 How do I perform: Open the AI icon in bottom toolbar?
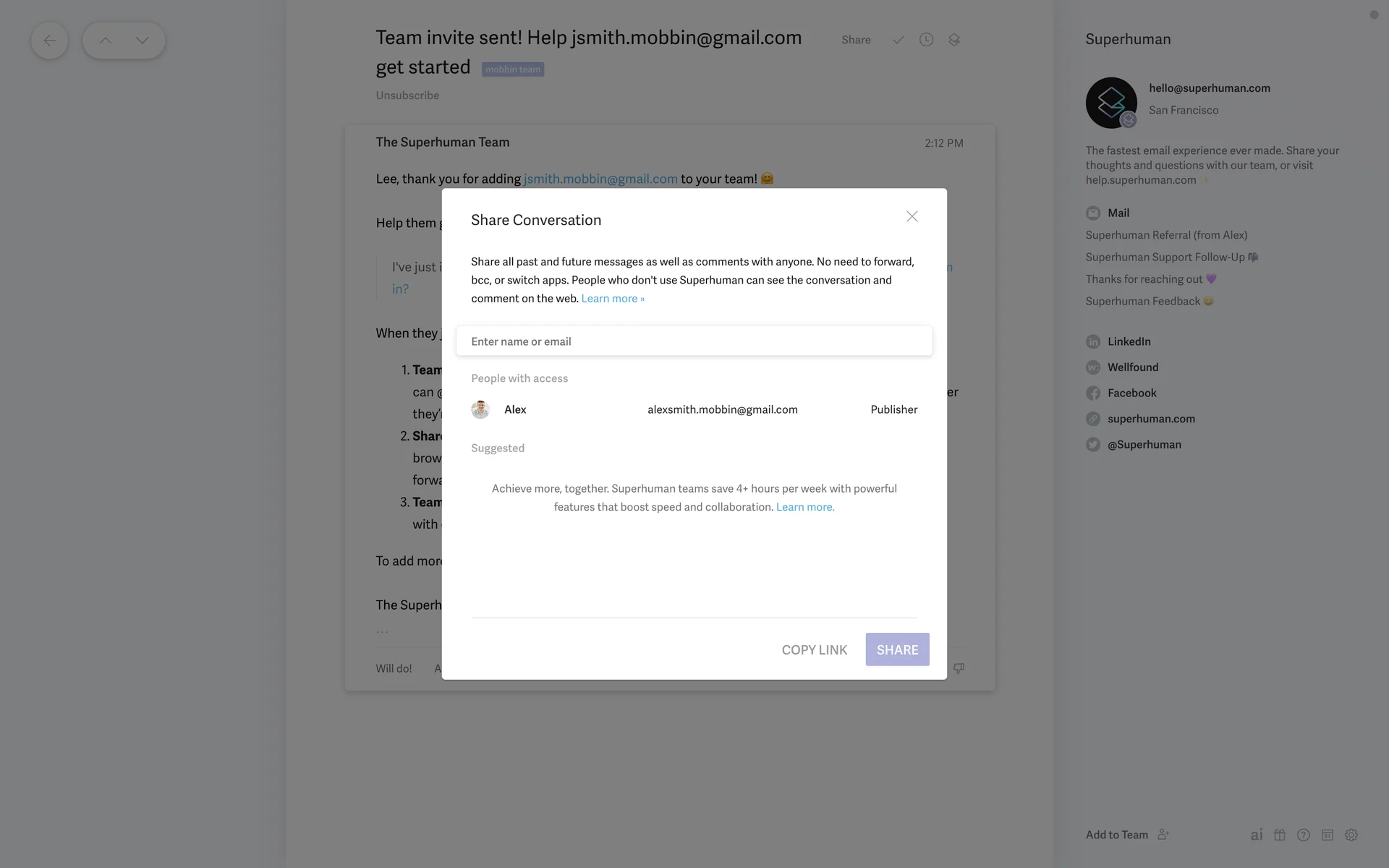[x=1257, y=835]
